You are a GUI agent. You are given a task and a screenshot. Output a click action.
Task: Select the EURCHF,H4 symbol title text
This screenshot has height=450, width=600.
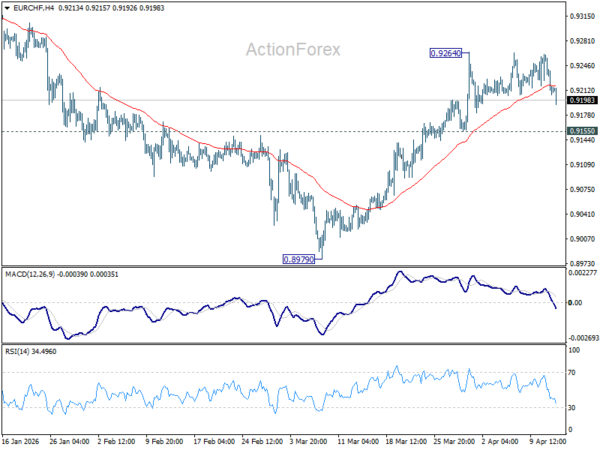point(34,8)
